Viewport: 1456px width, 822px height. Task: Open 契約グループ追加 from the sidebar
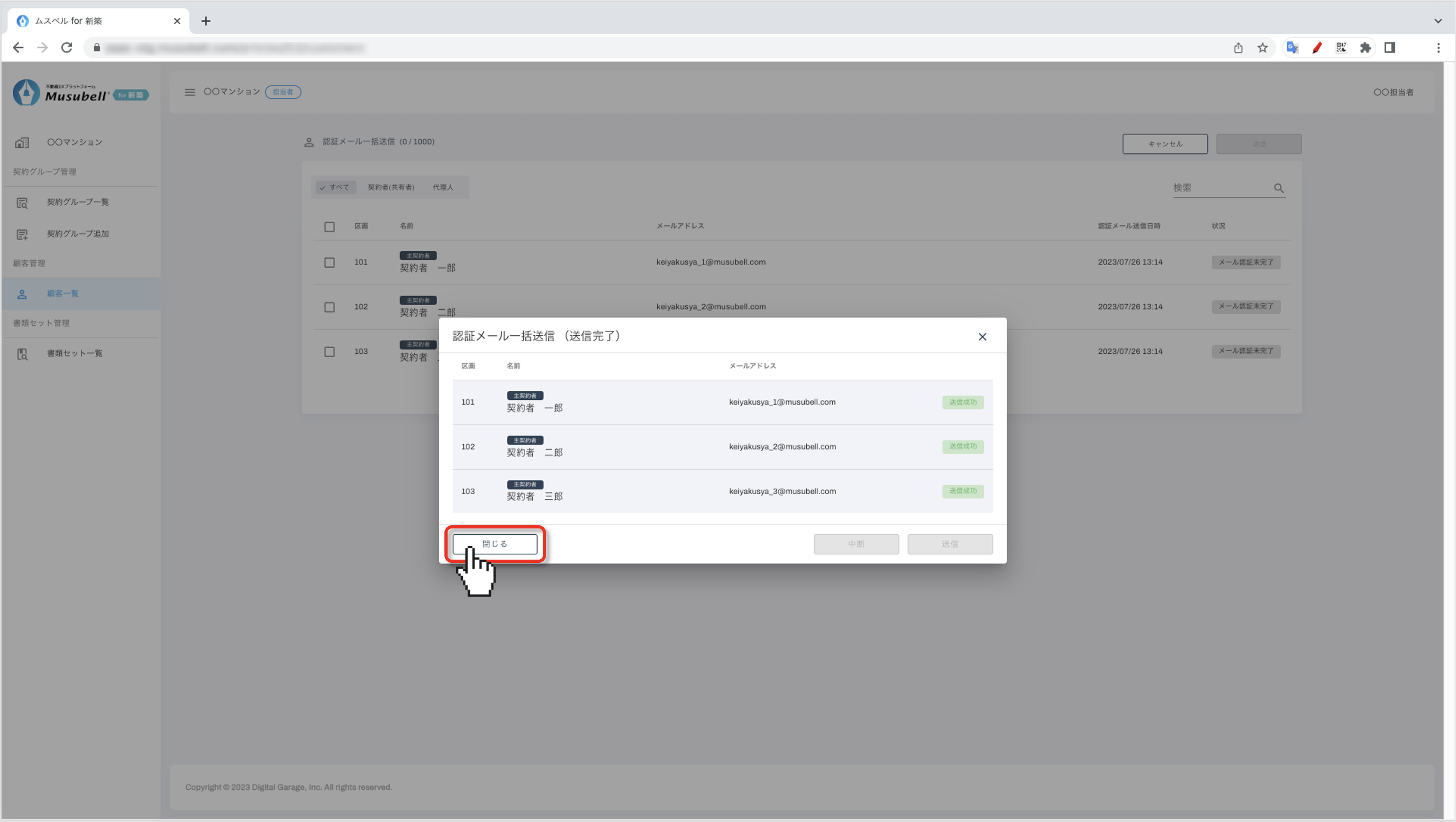tap(77, 234)
